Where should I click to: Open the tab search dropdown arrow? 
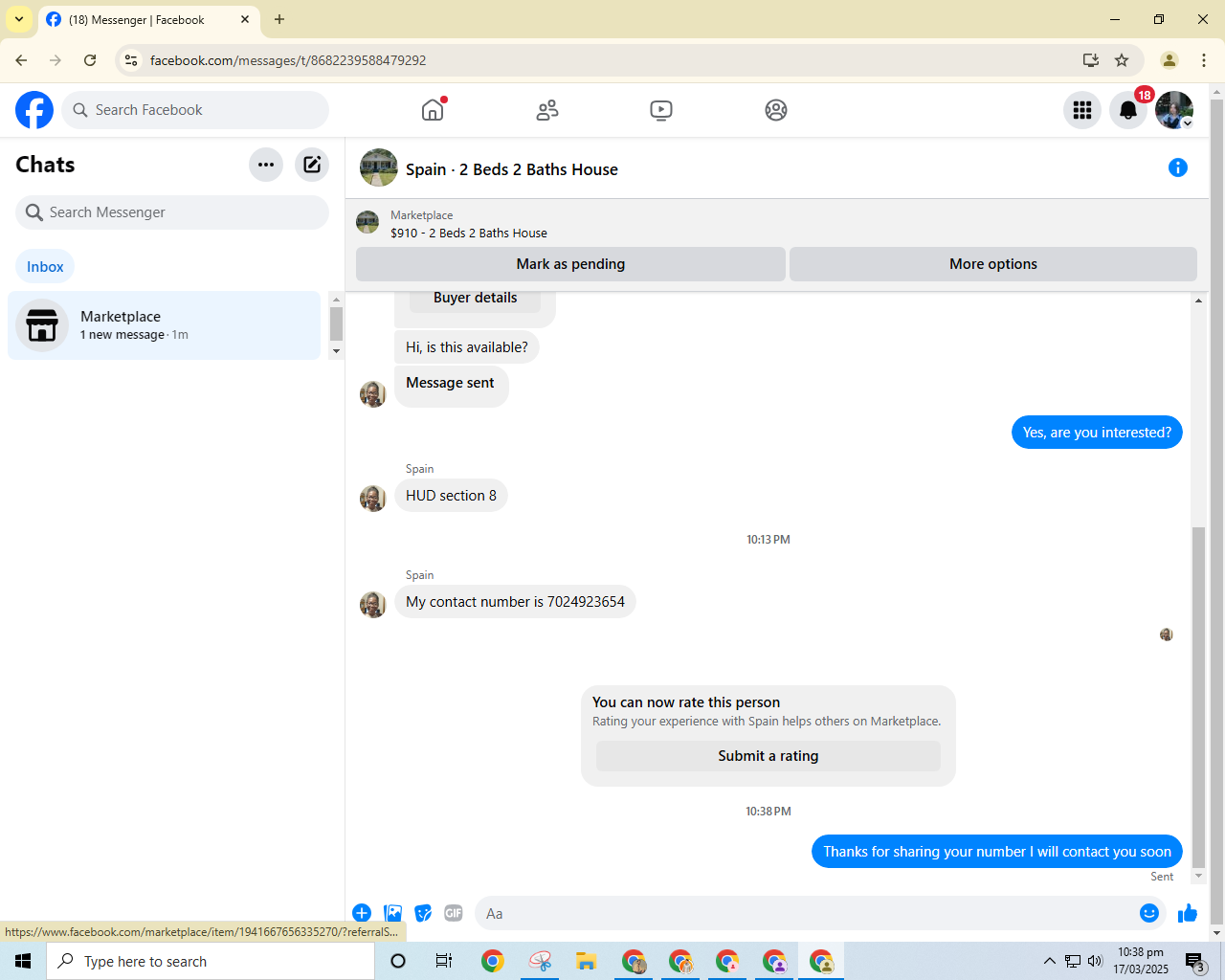pos(19,19)
